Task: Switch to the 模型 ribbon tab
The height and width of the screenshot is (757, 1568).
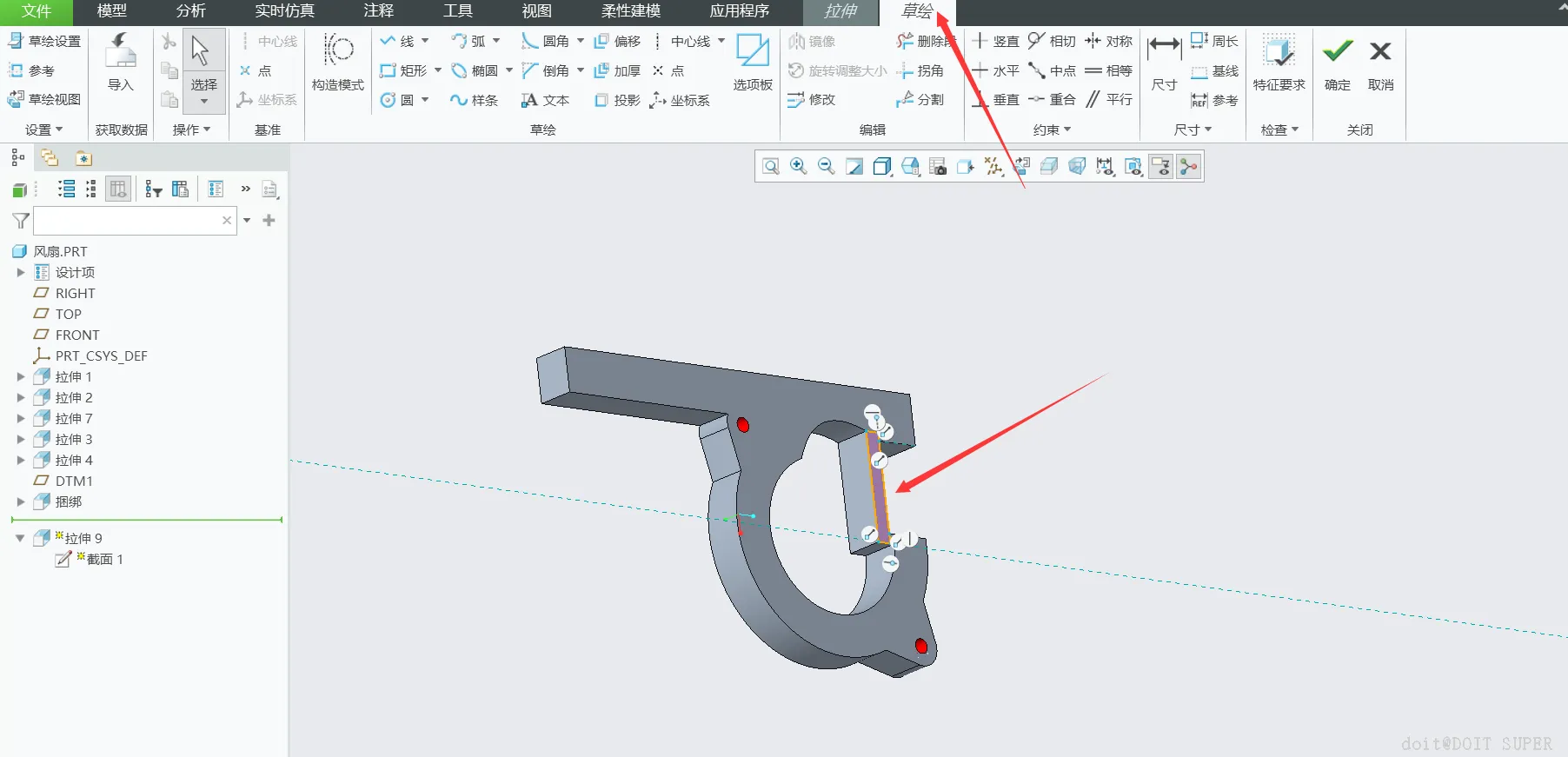Action: click(x=112, y=11)
